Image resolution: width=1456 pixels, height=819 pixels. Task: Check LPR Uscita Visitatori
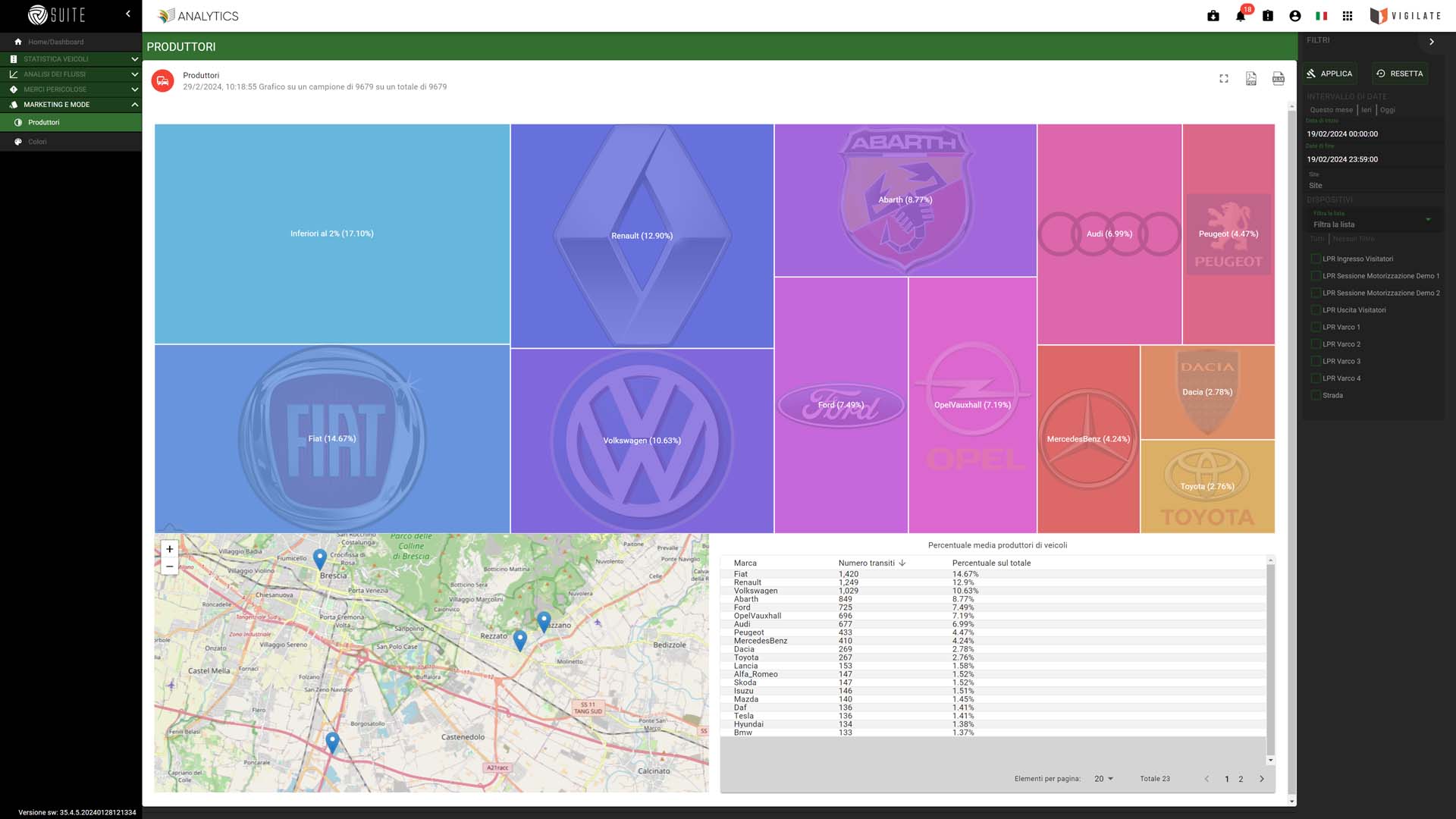tap(1316, 310)
